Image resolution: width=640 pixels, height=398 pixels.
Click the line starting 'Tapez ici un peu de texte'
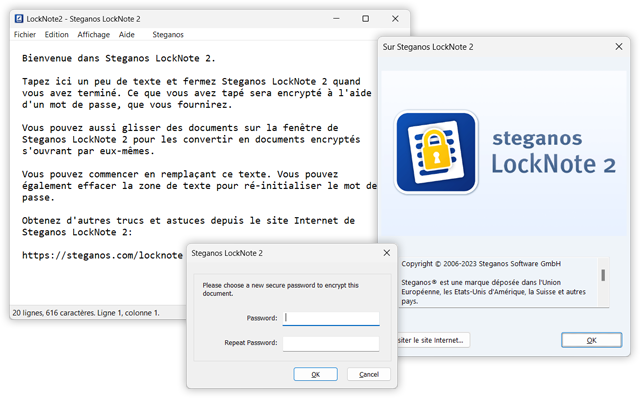coord(191,82)
